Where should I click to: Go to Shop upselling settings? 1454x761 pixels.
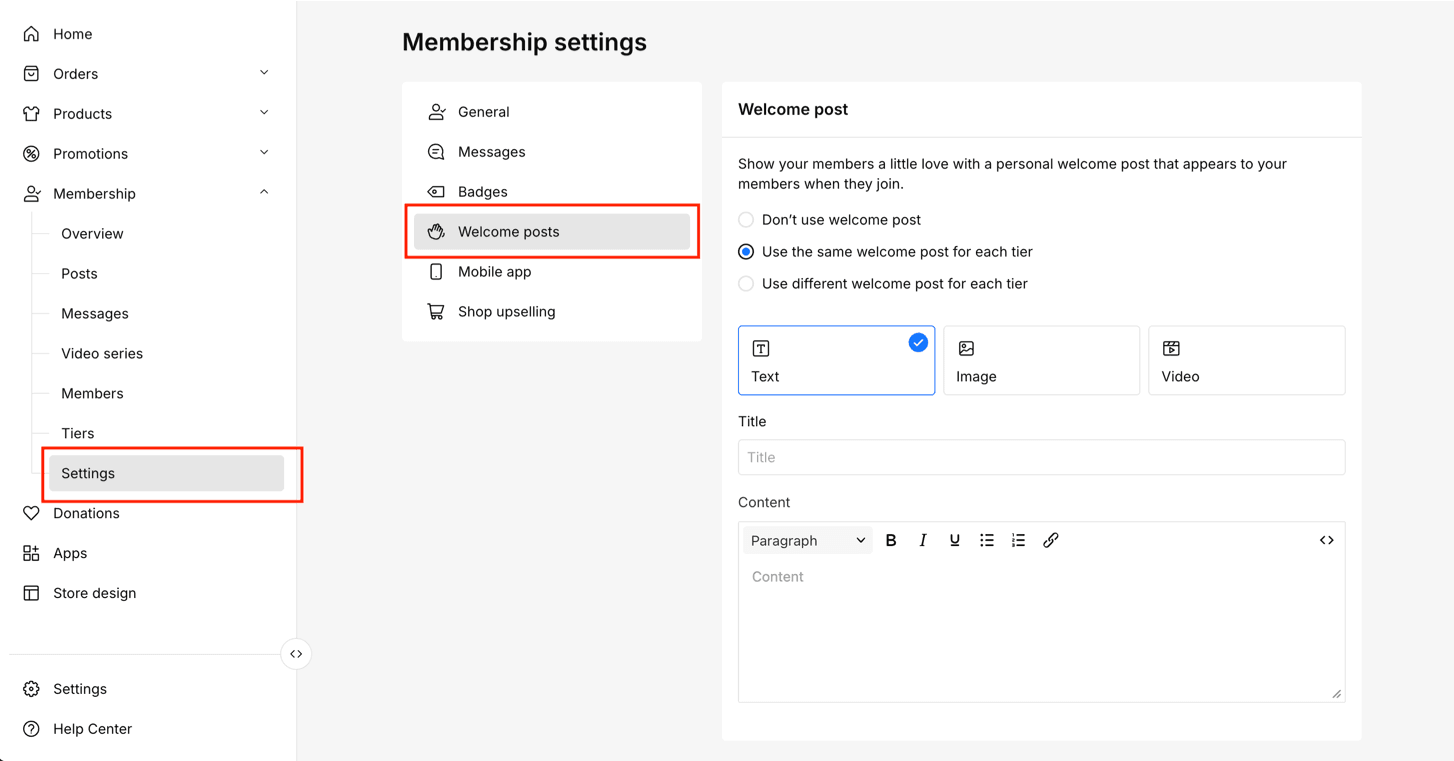(x=506, y=312)
